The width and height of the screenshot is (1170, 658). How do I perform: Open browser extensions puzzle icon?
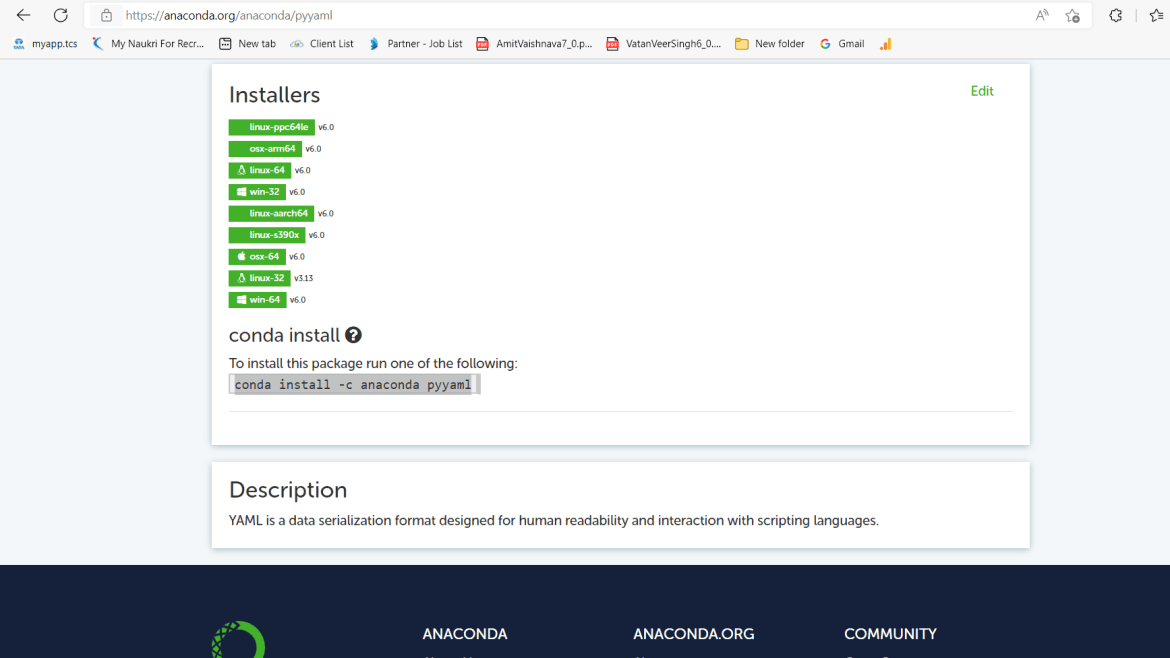pyautogui.click(x=1116, y=15)
